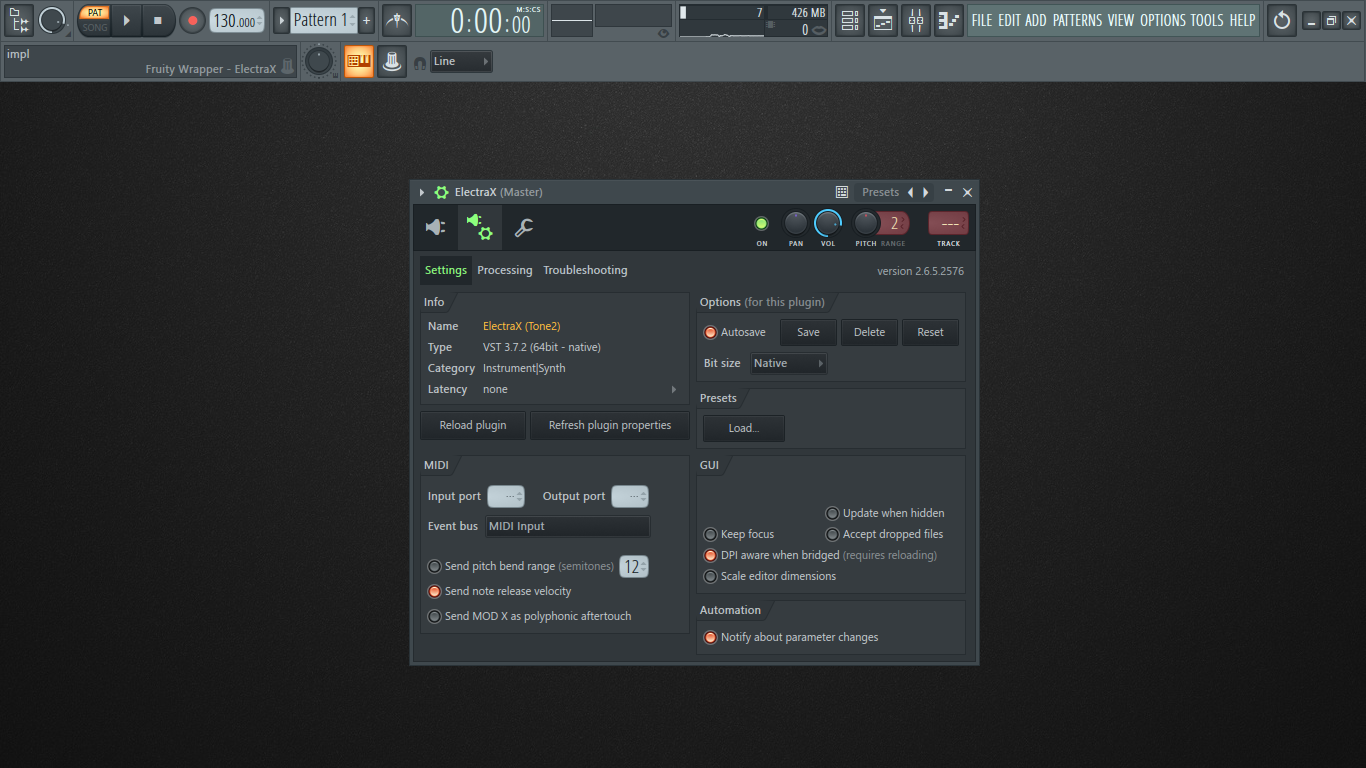This screenshot has width=1366, height=768.
Task: Open the browser/plugin picker icon in toolbar
Action: (x=18, y=20)
